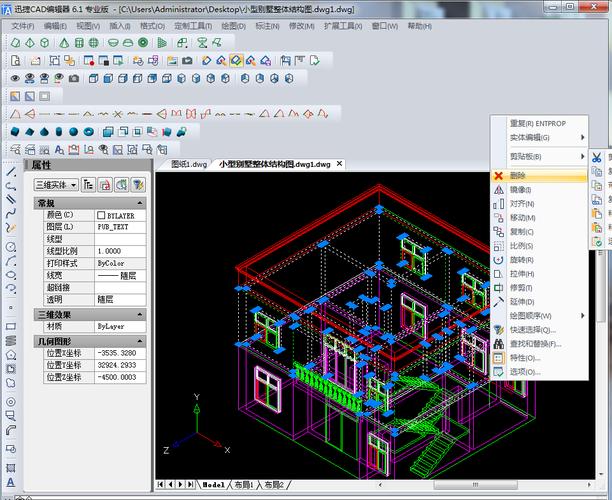Switch to the 图纸1.dwg document tab
612x500 pixels.
[x=189, y=164]
